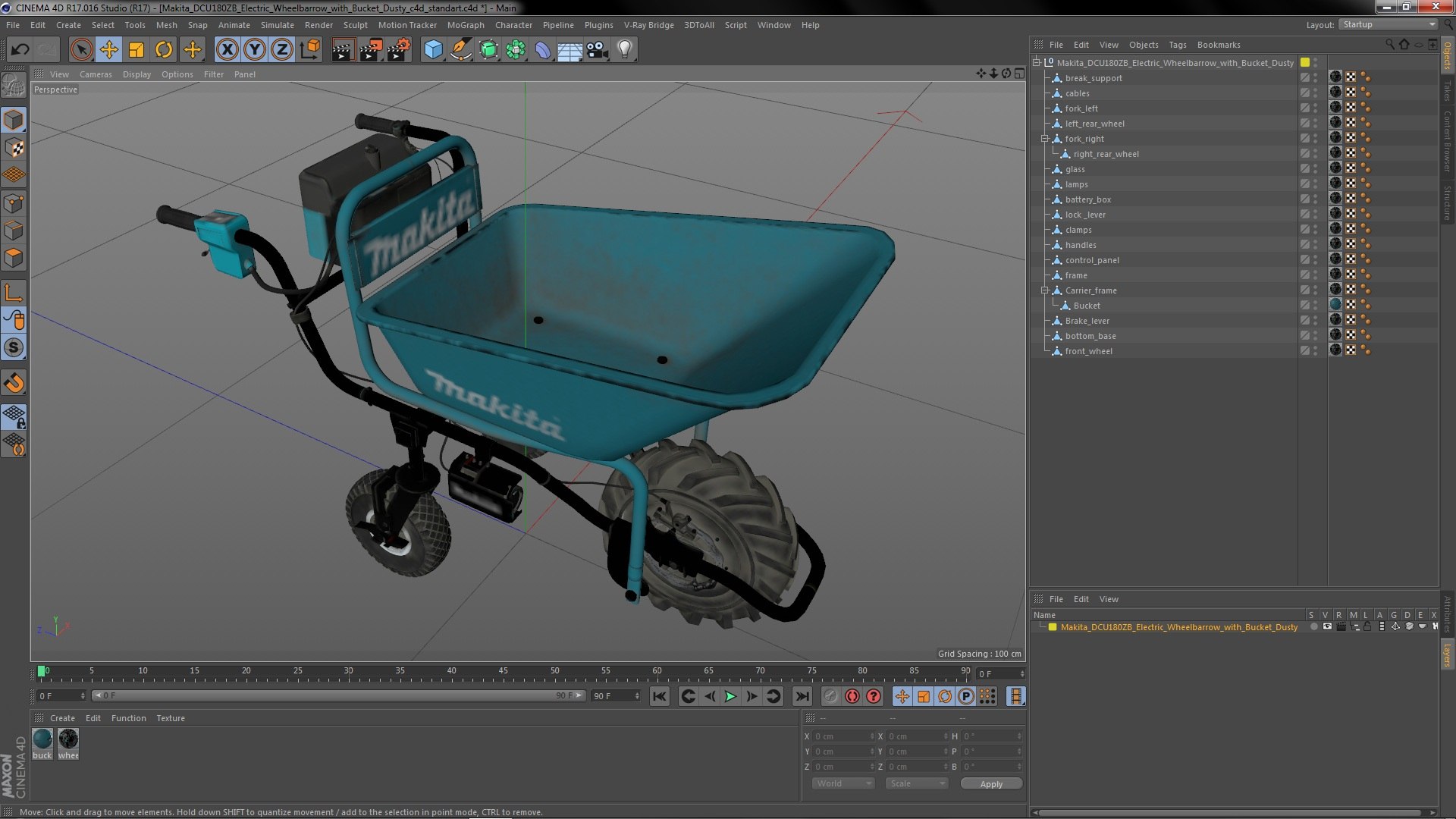
Task: Enable Axis mode L icon
Action: pos(14,292)
